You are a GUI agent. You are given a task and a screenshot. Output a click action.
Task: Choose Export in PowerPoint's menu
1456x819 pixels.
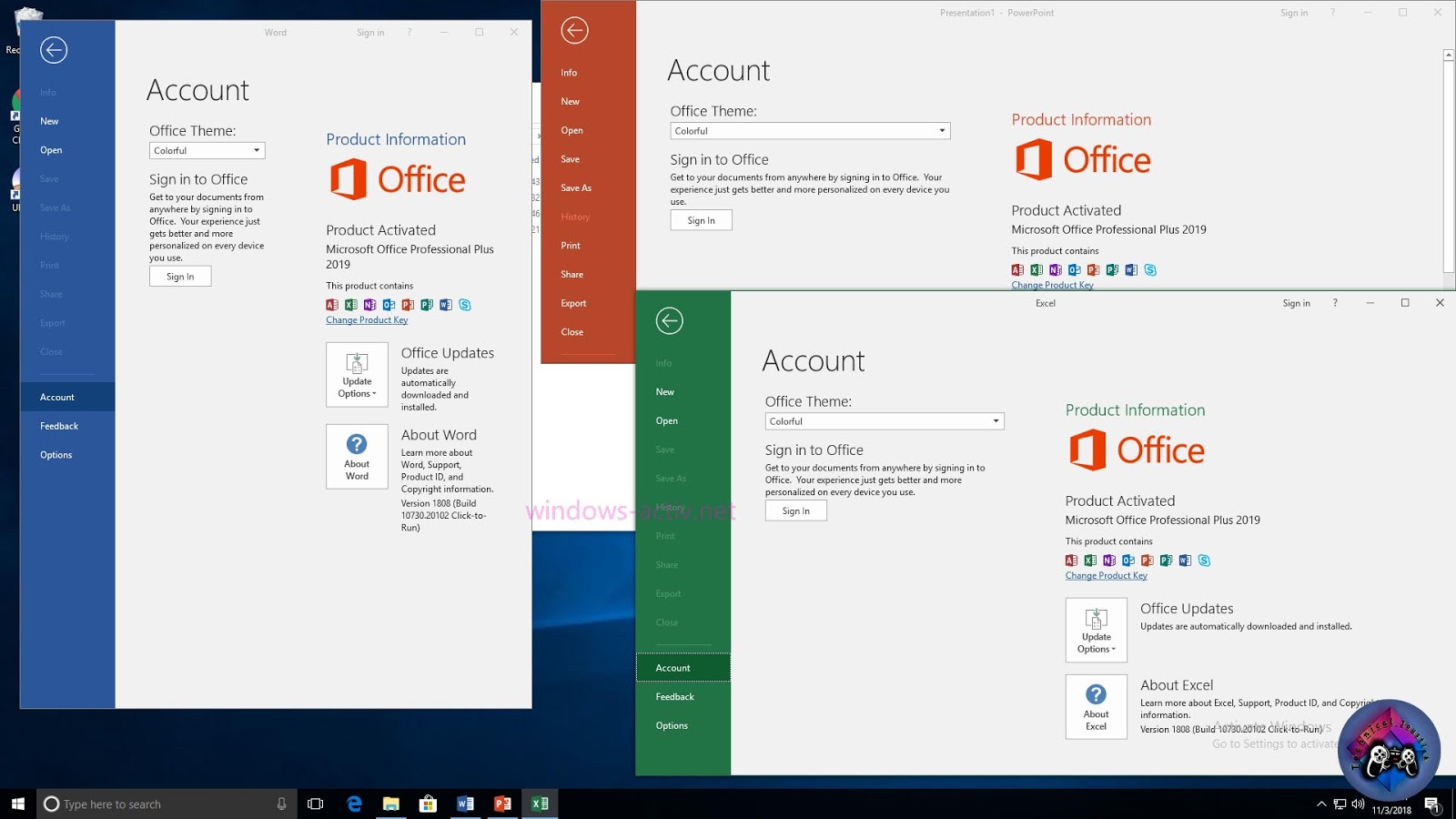pyautogui.click(x=573, y=303)
